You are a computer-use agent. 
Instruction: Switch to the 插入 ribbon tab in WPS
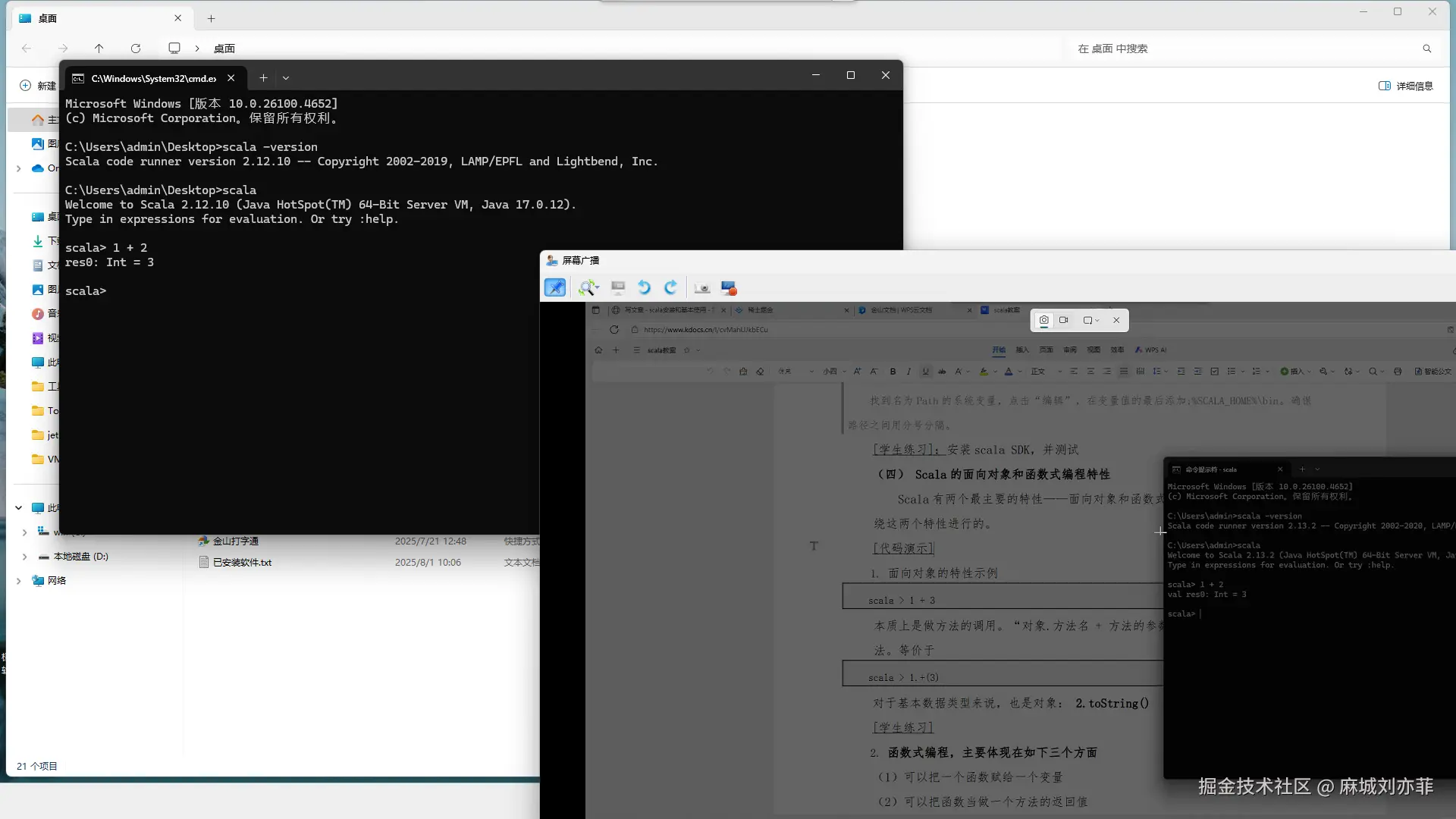click(x=1021, y=350)
